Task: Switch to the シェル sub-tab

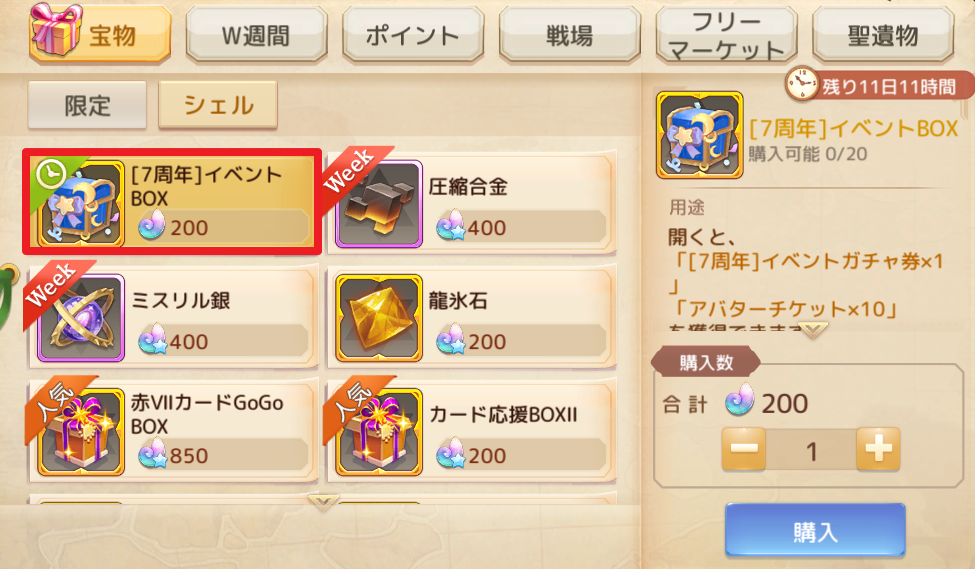Action: tap(218, 104)
